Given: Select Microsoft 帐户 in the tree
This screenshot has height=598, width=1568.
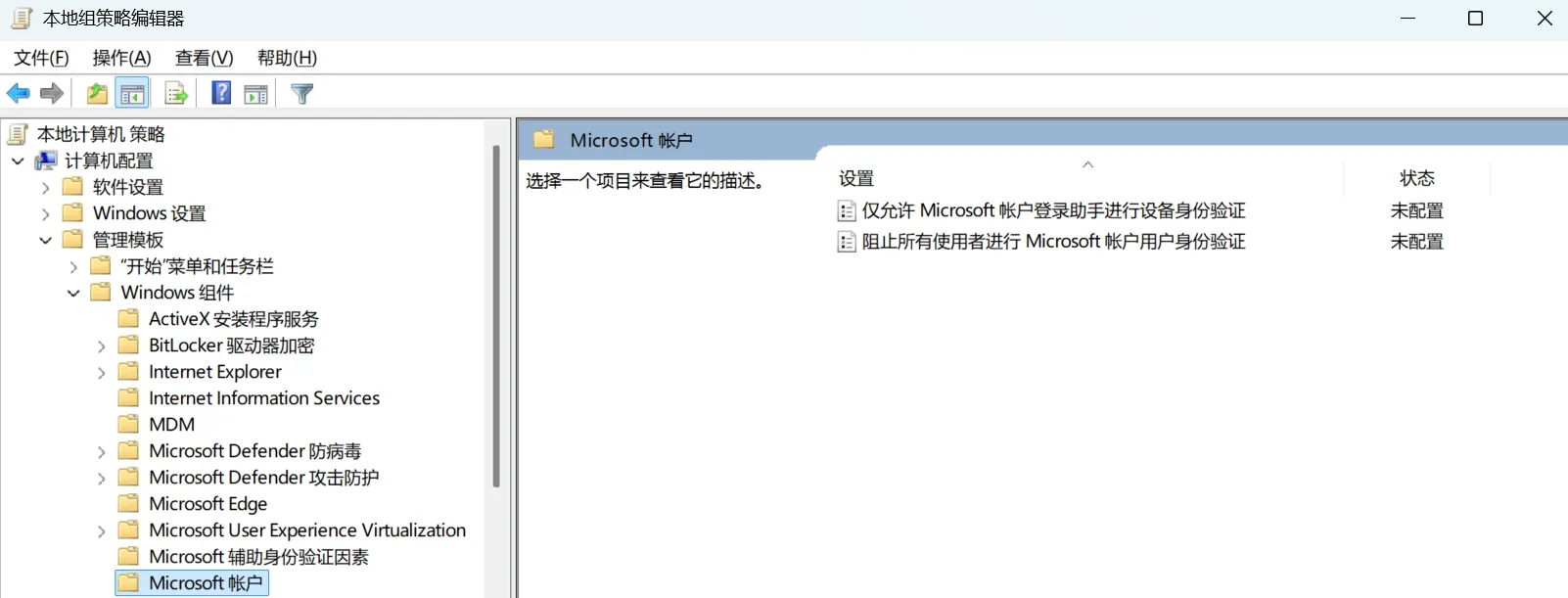Looking at the screenshot, I should click(206, 583).
